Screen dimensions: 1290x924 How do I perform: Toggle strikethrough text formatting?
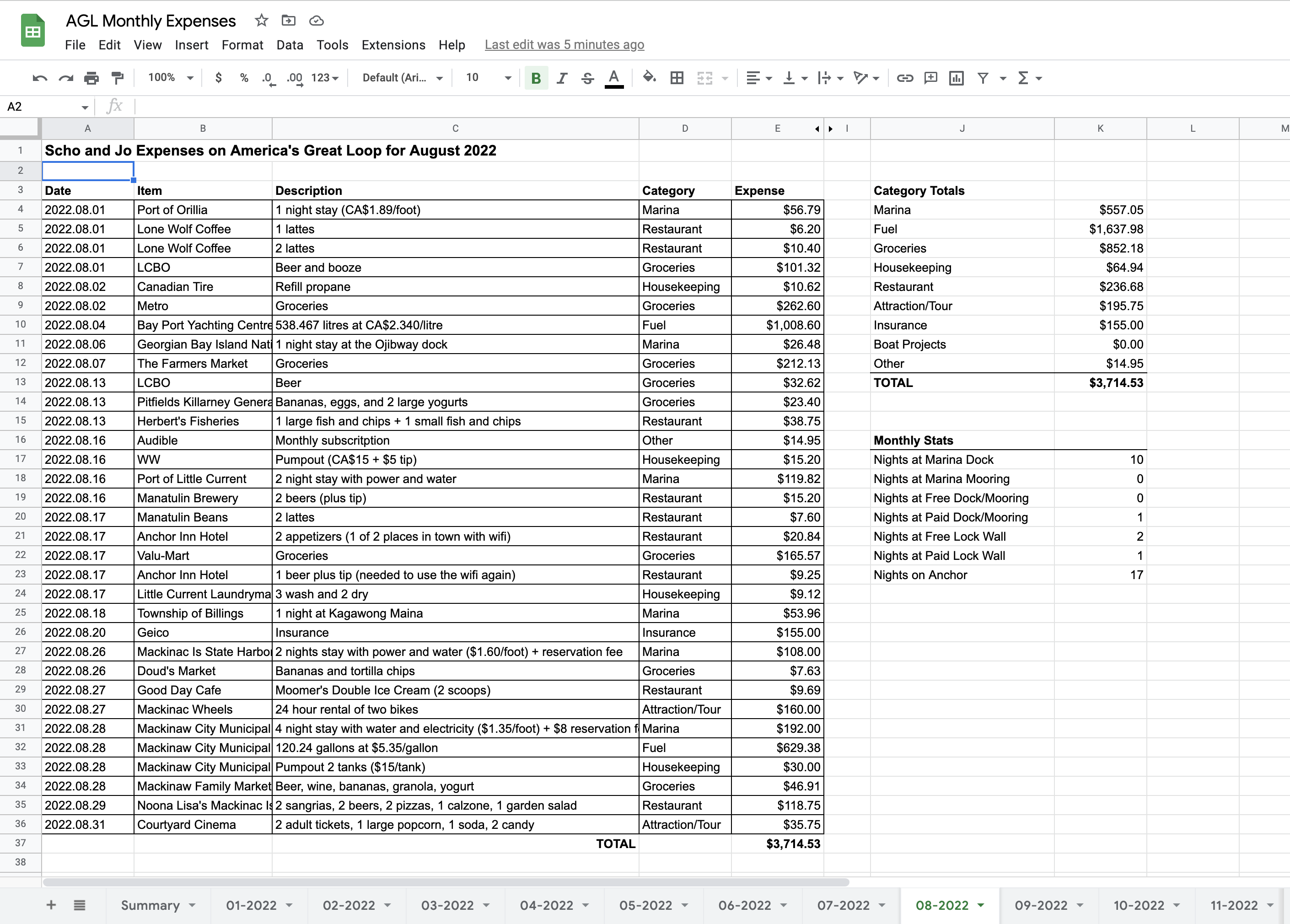point(587,78)
